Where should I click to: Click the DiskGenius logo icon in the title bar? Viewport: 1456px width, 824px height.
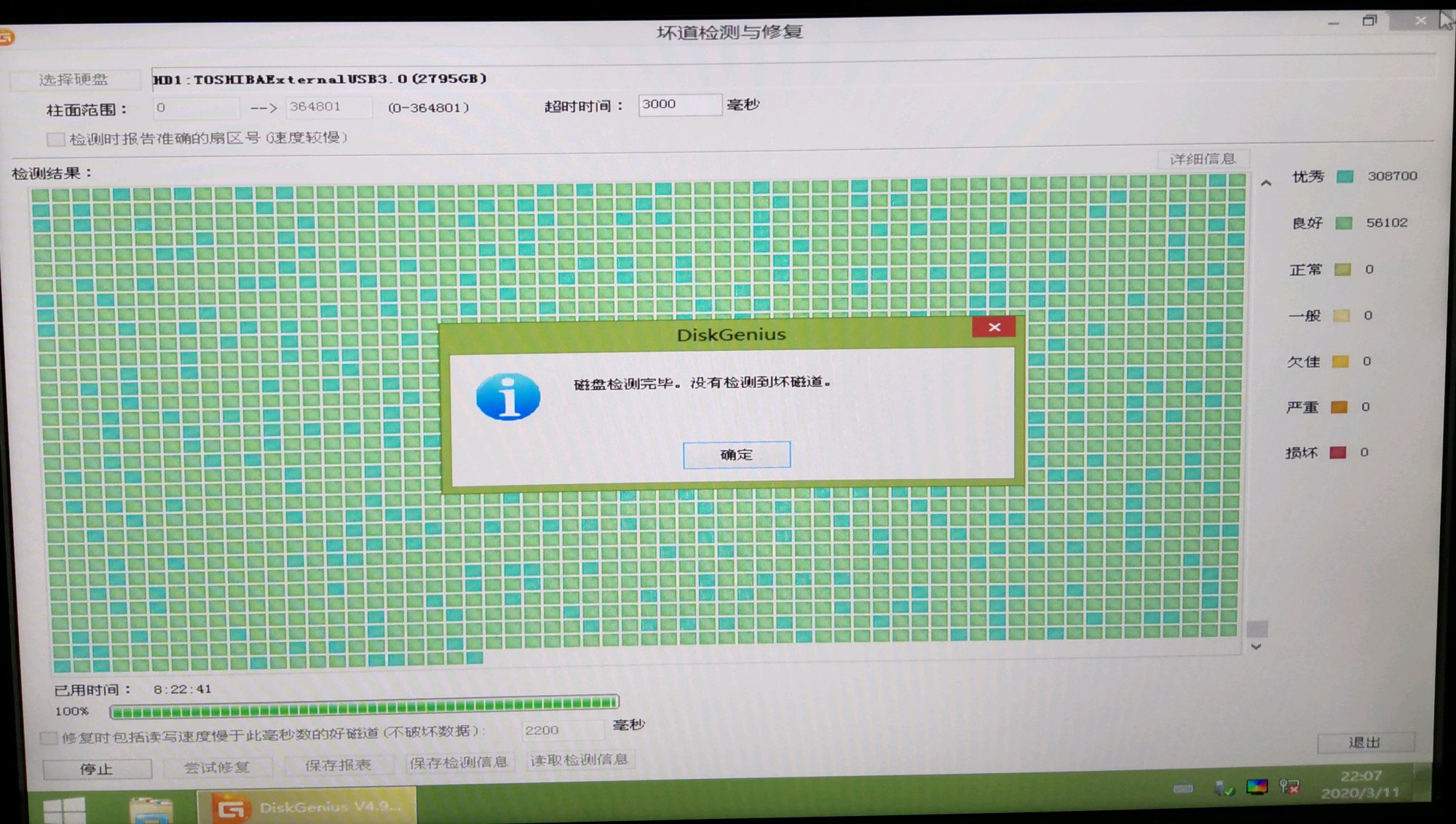(x=5, y=37)
